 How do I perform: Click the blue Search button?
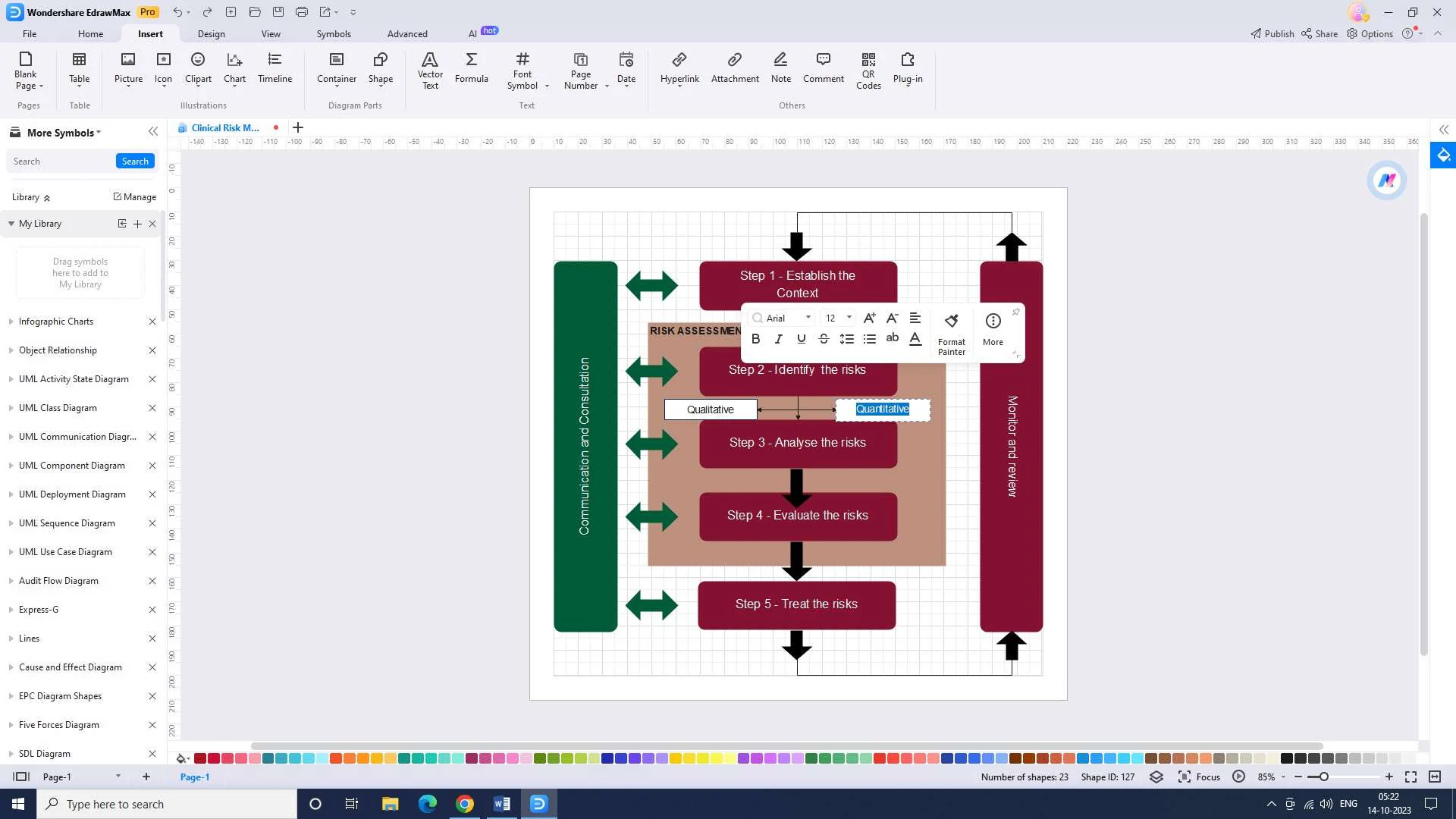tap(135, 162)
